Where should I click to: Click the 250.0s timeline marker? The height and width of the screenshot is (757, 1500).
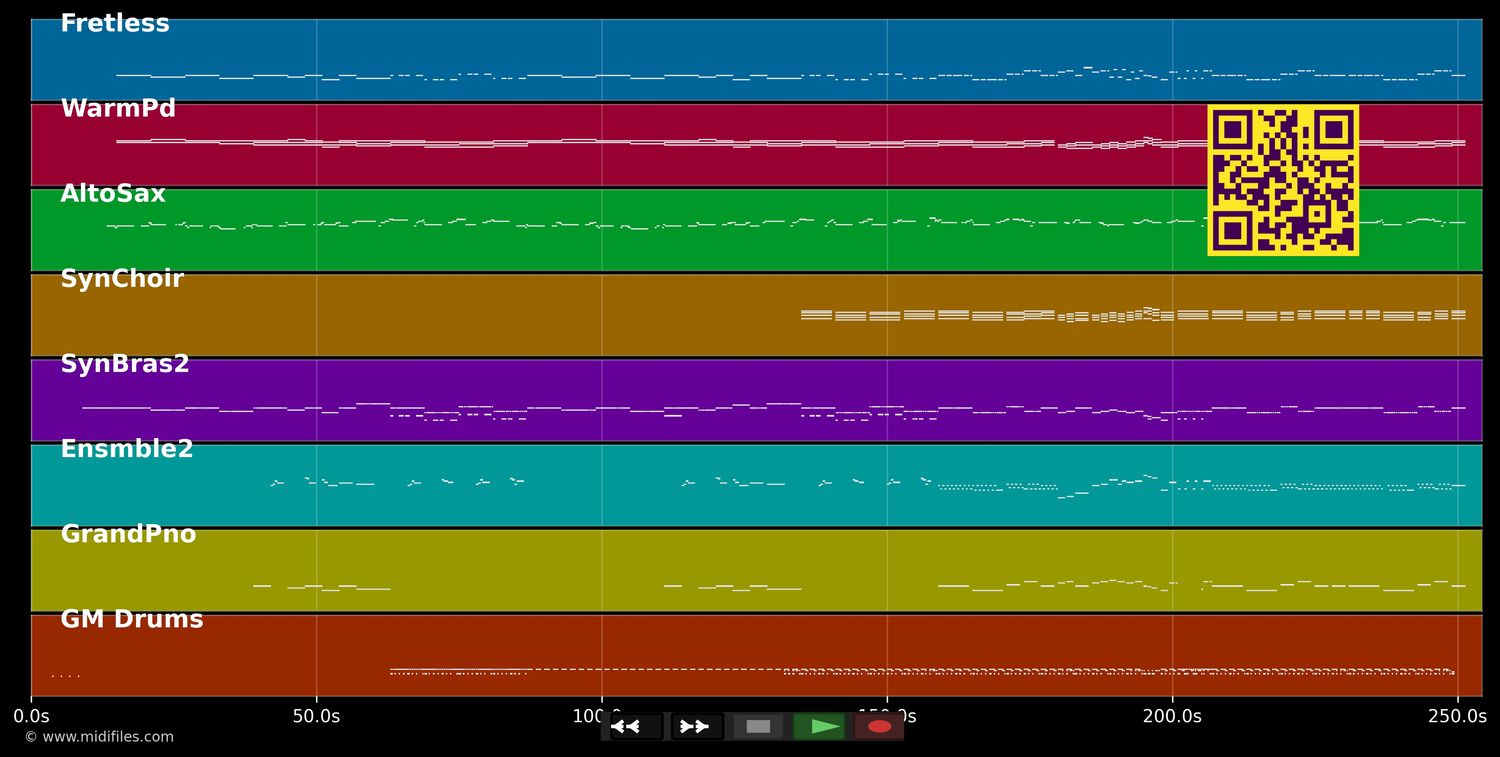[x=1457, y=716]
